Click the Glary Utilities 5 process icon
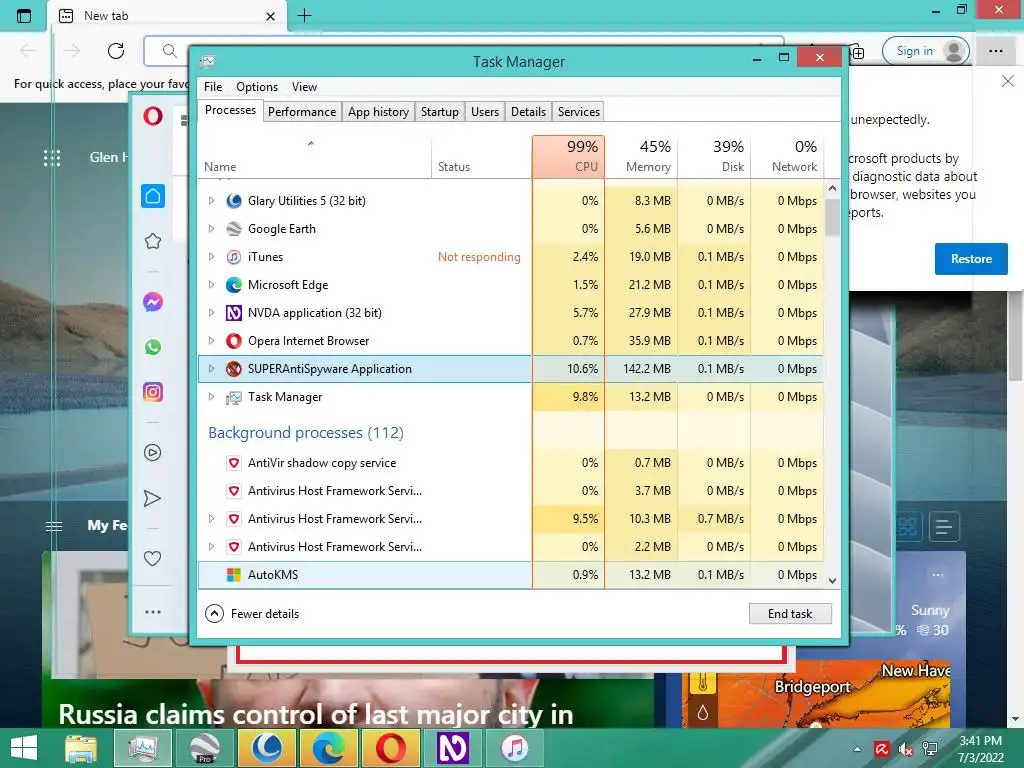1024x768 pixels. pos(234,201)
